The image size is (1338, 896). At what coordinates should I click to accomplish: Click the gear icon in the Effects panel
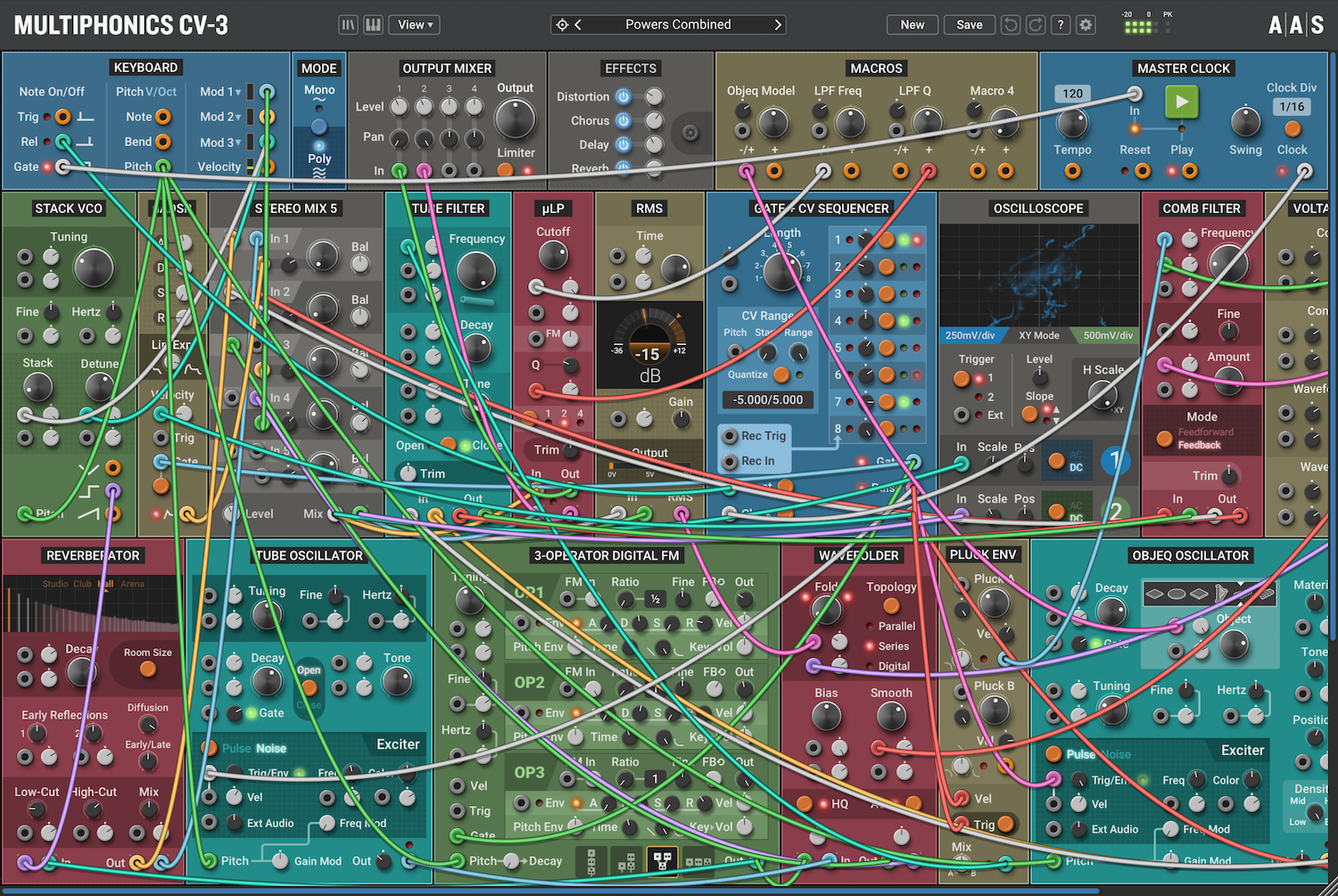690,132
